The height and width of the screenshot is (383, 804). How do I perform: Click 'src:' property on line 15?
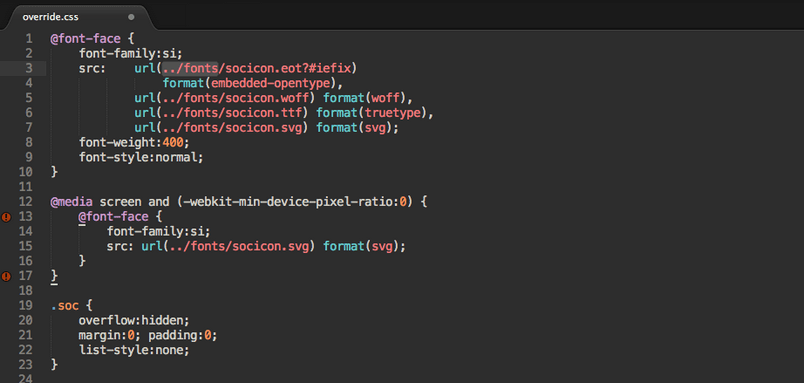coord(120,247)
